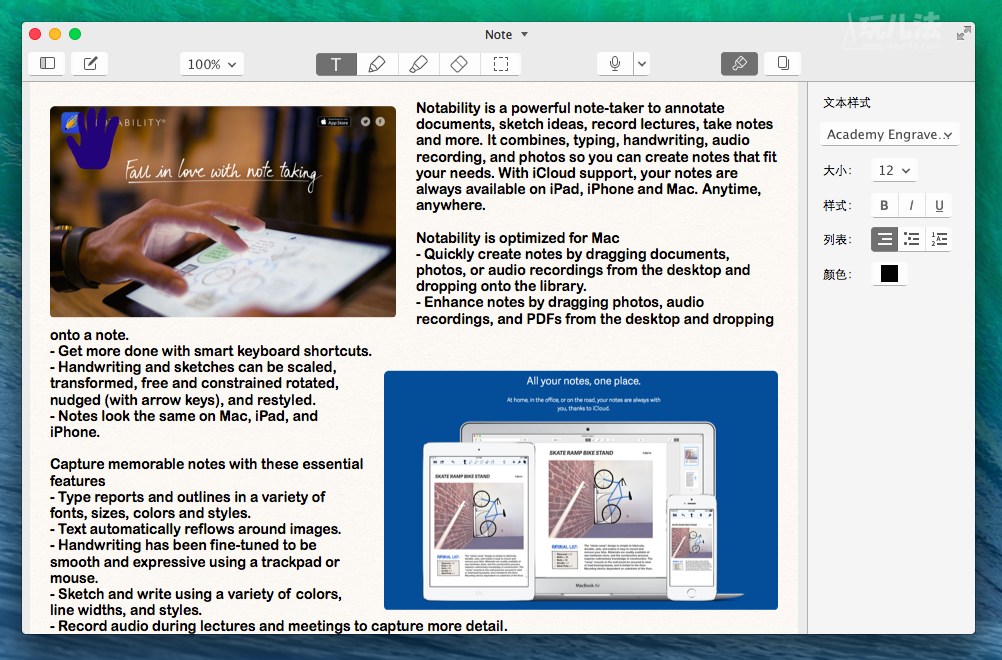
Task: Select the 'All your notes, one place' image
Action: coord(581,490)
